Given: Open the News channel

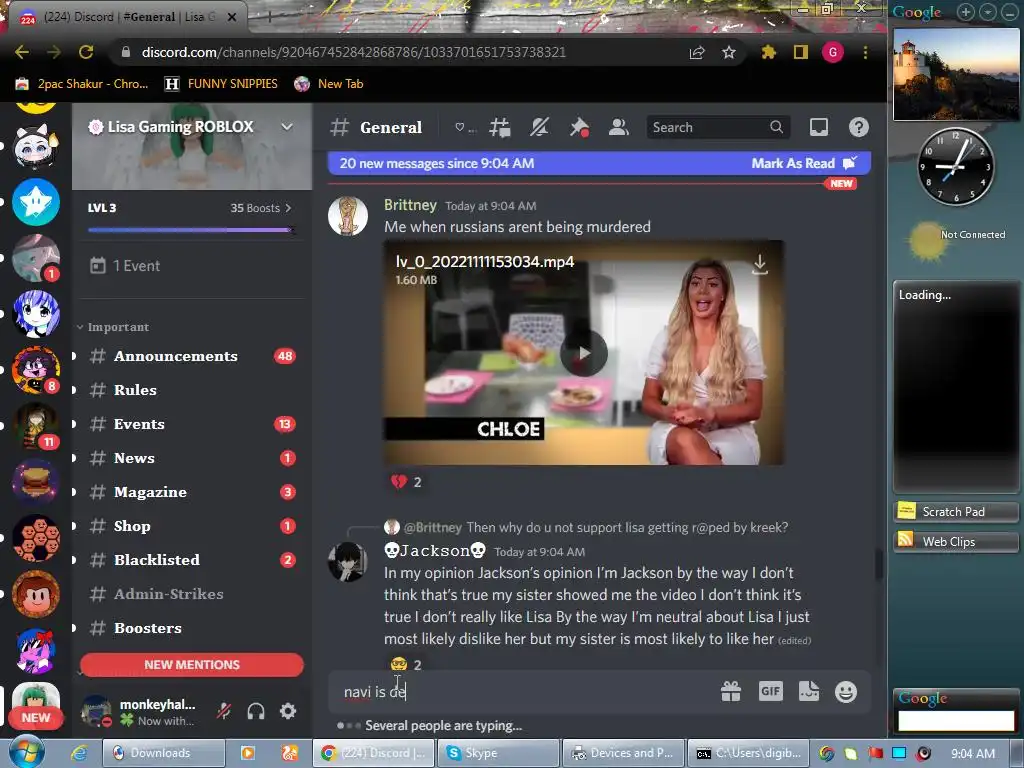Looking at the screenshot, I should pos(189,458).
